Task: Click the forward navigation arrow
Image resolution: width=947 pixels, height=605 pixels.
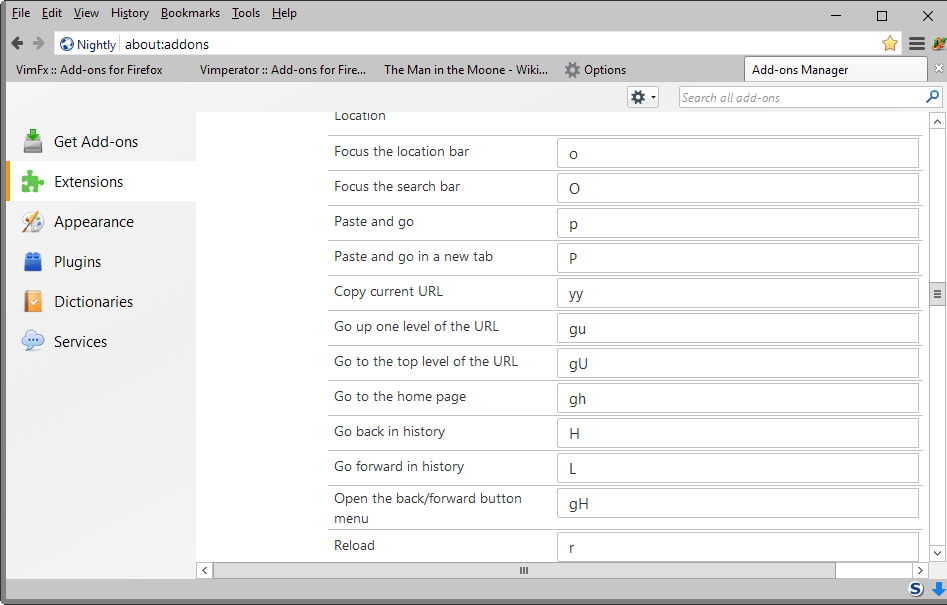Action: (x=39, y=43)
